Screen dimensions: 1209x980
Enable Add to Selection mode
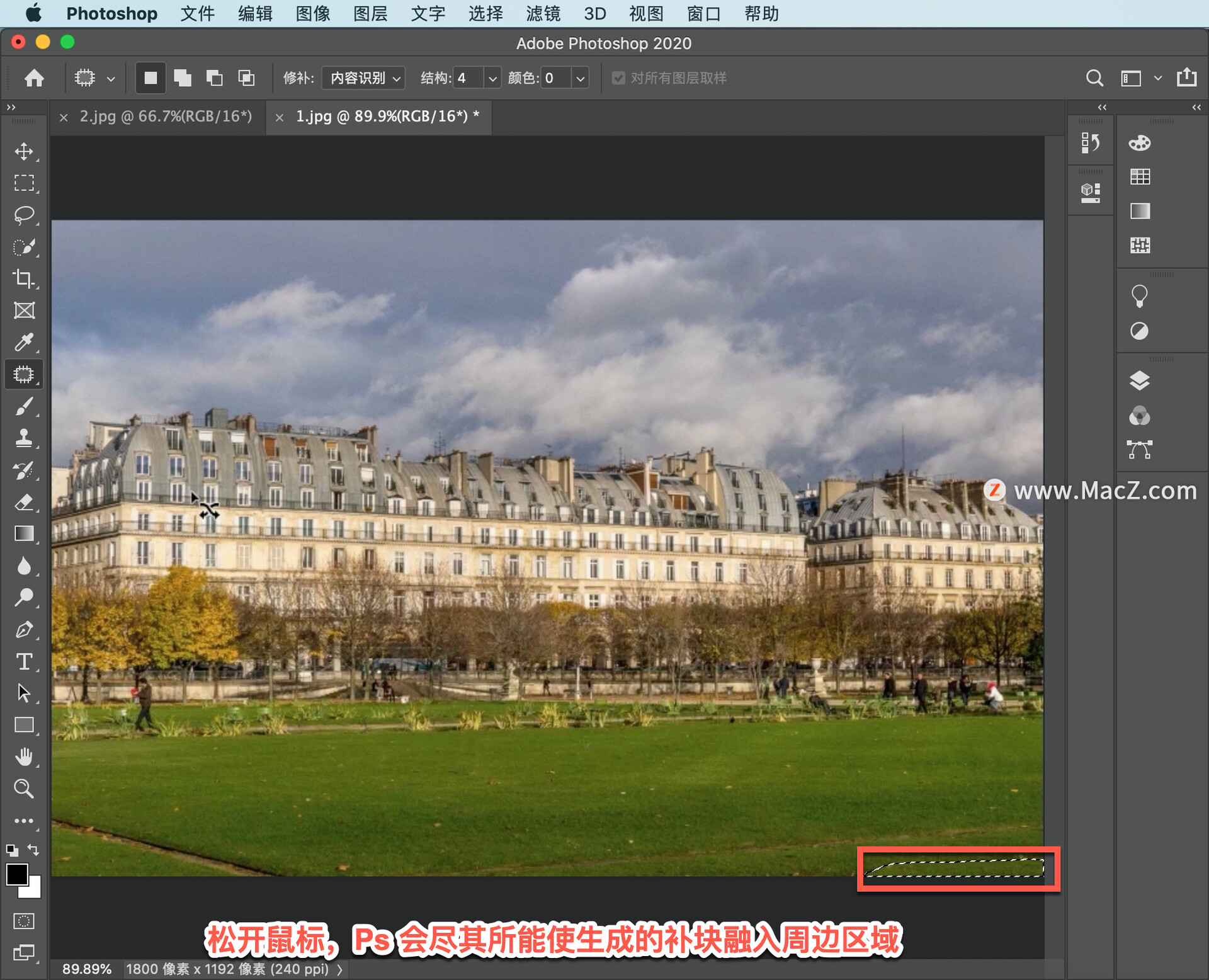[183, 77]
